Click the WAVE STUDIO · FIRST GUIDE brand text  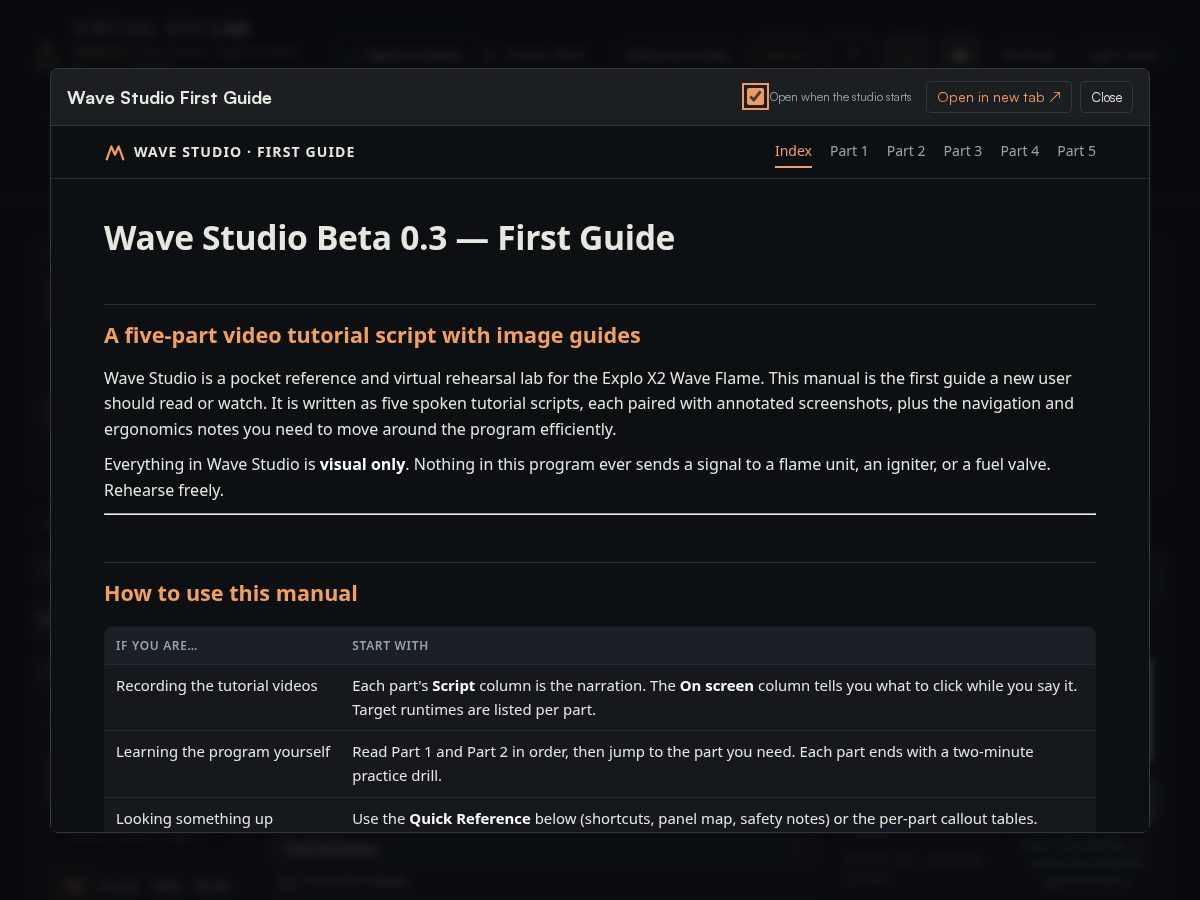tap(244, 152)
